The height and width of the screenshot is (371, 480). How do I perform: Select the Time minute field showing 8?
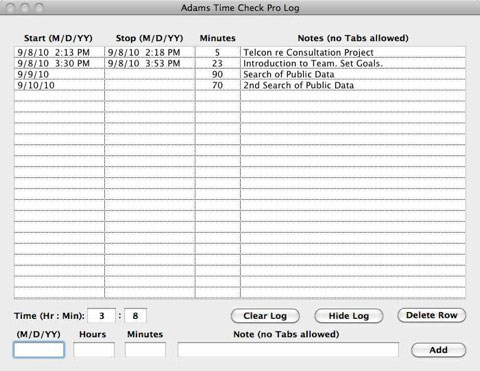pyautogui.click(x=135, y=316)
